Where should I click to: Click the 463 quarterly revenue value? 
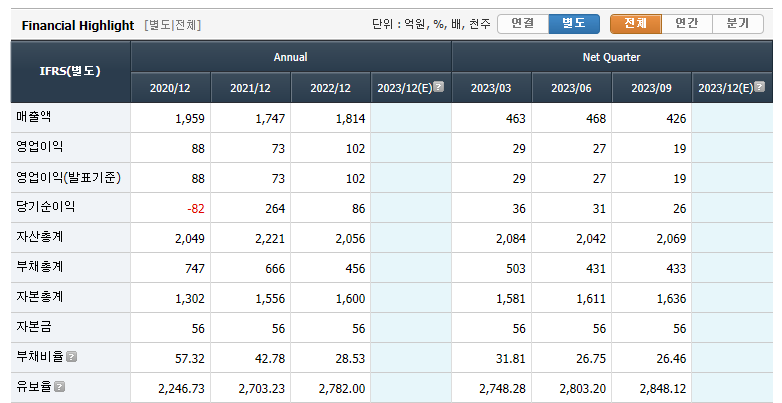[516, 119]
